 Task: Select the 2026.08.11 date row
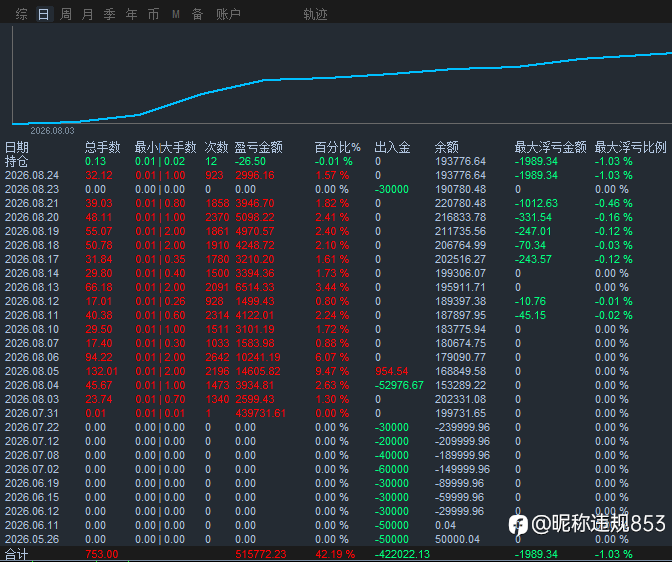click(x=32, y=316)
